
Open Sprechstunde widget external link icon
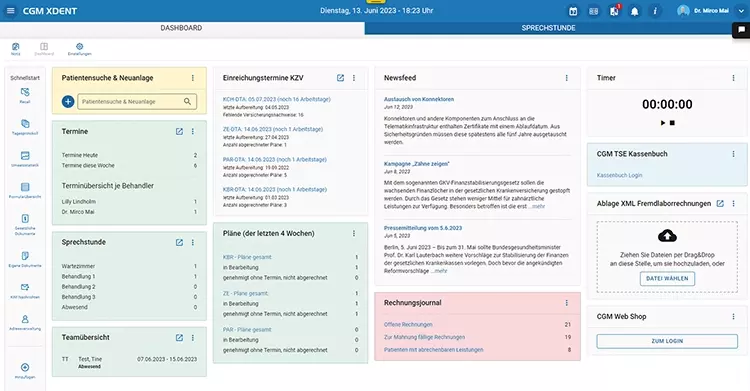pos(179,242)
